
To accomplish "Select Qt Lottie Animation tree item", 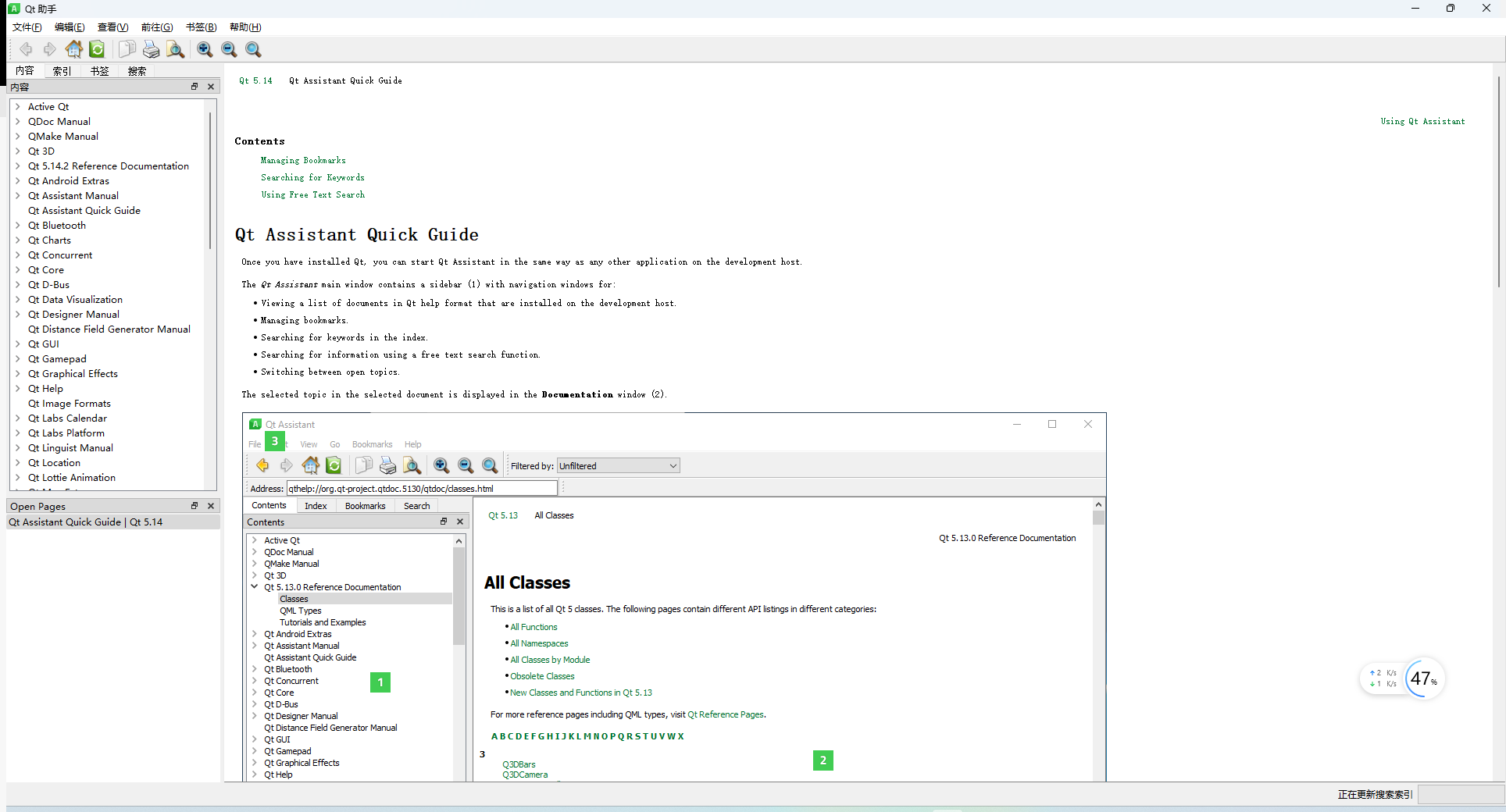I will tap(72, 478).
